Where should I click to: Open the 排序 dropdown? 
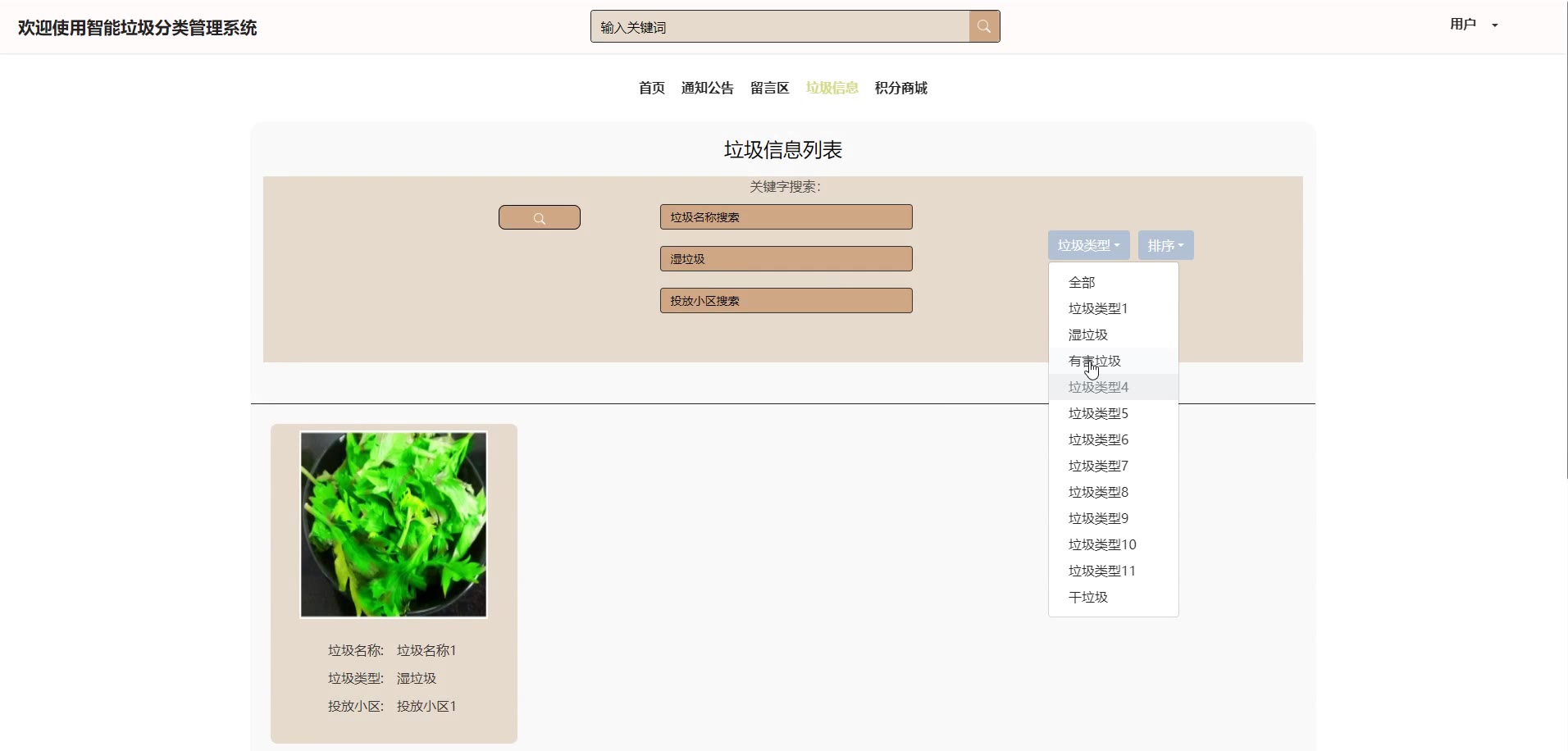tap(1165, 245)
